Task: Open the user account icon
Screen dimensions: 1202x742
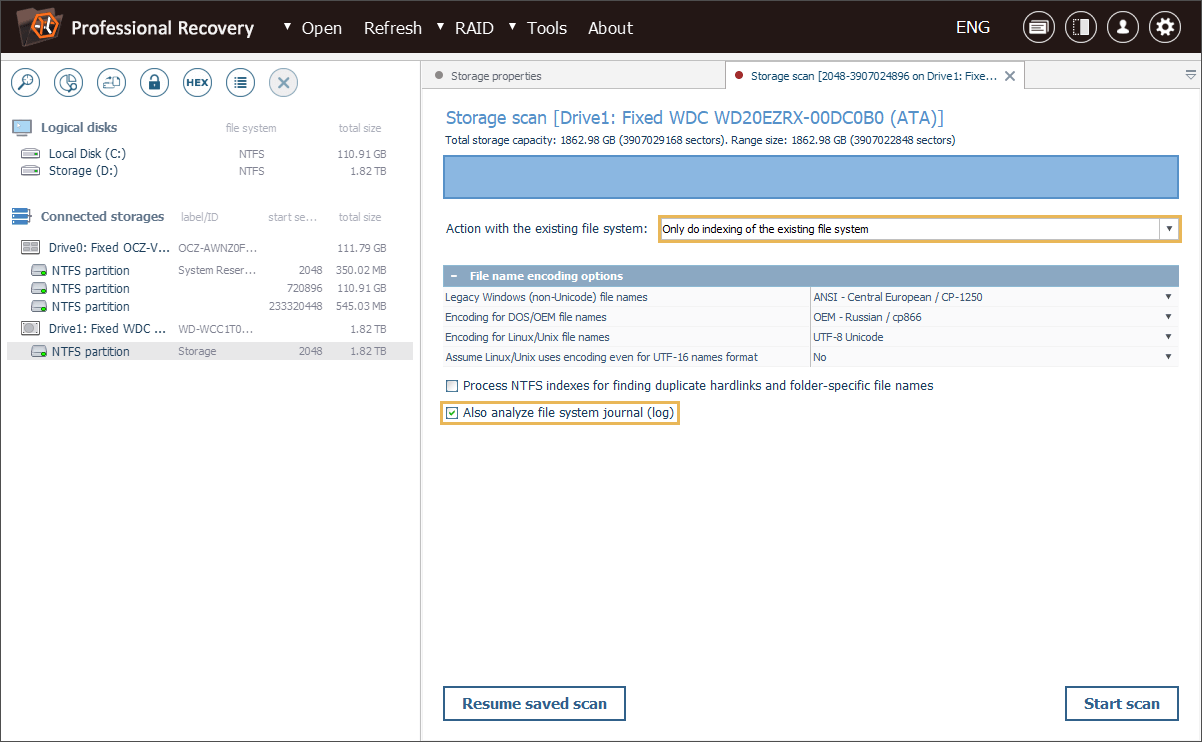Action: 1123,28
